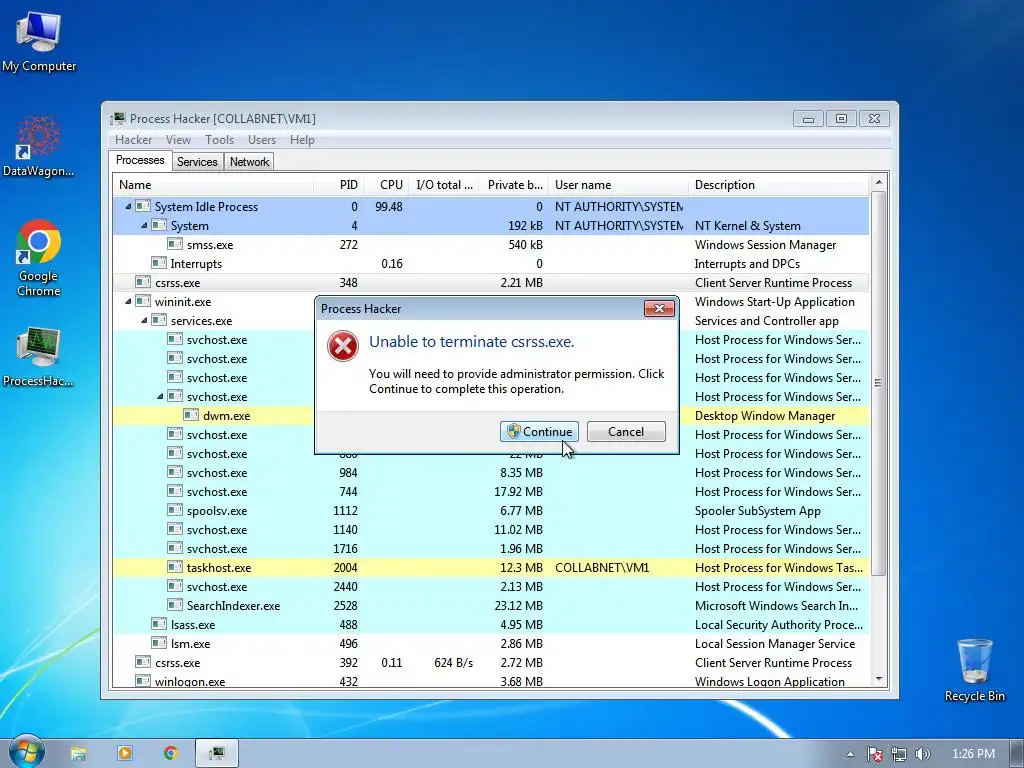Click the Process Hacker window title bar icon
1024x768 pixels.
click(x=118, y=118)
